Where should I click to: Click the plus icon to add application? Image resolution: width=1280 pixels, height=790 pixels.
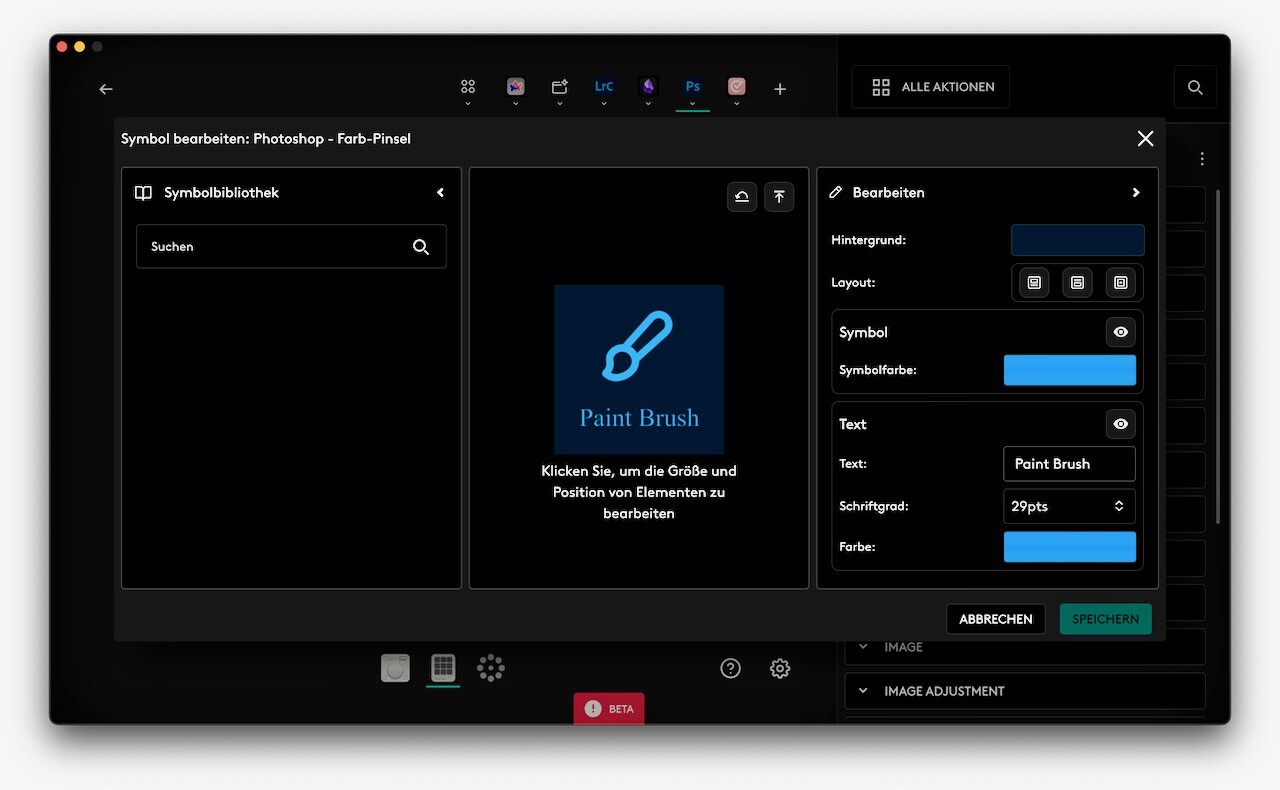[x=780, y=89]
